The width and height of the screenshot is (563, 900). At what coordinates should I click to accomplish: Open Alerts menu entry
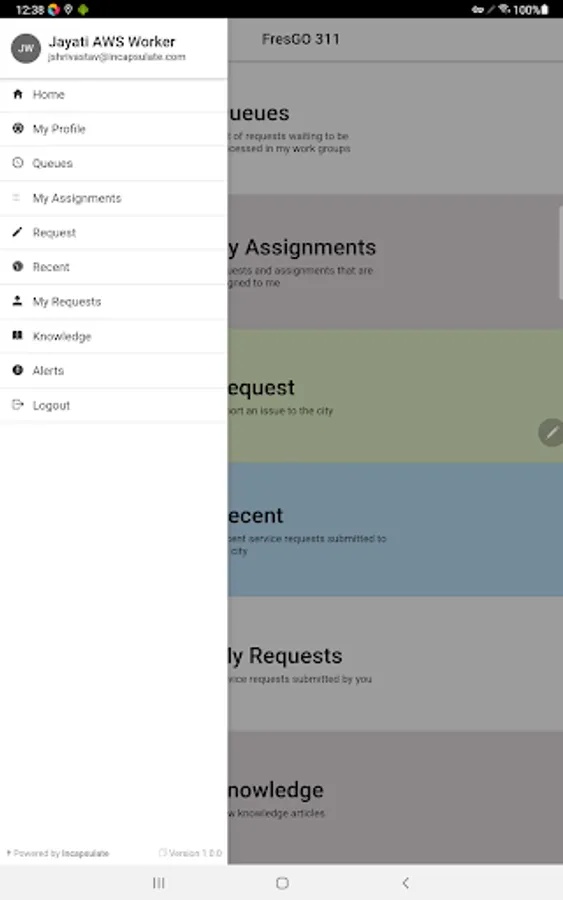(x=114, y=370)
